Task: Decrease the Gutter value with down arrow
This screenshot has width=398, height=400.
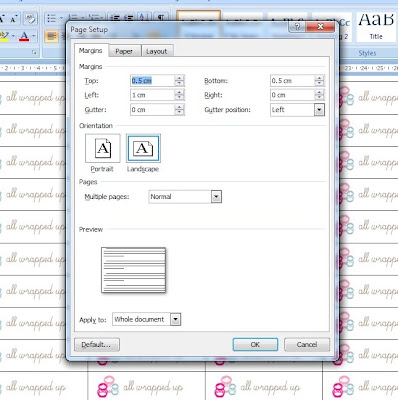Action: click(179, 112)
